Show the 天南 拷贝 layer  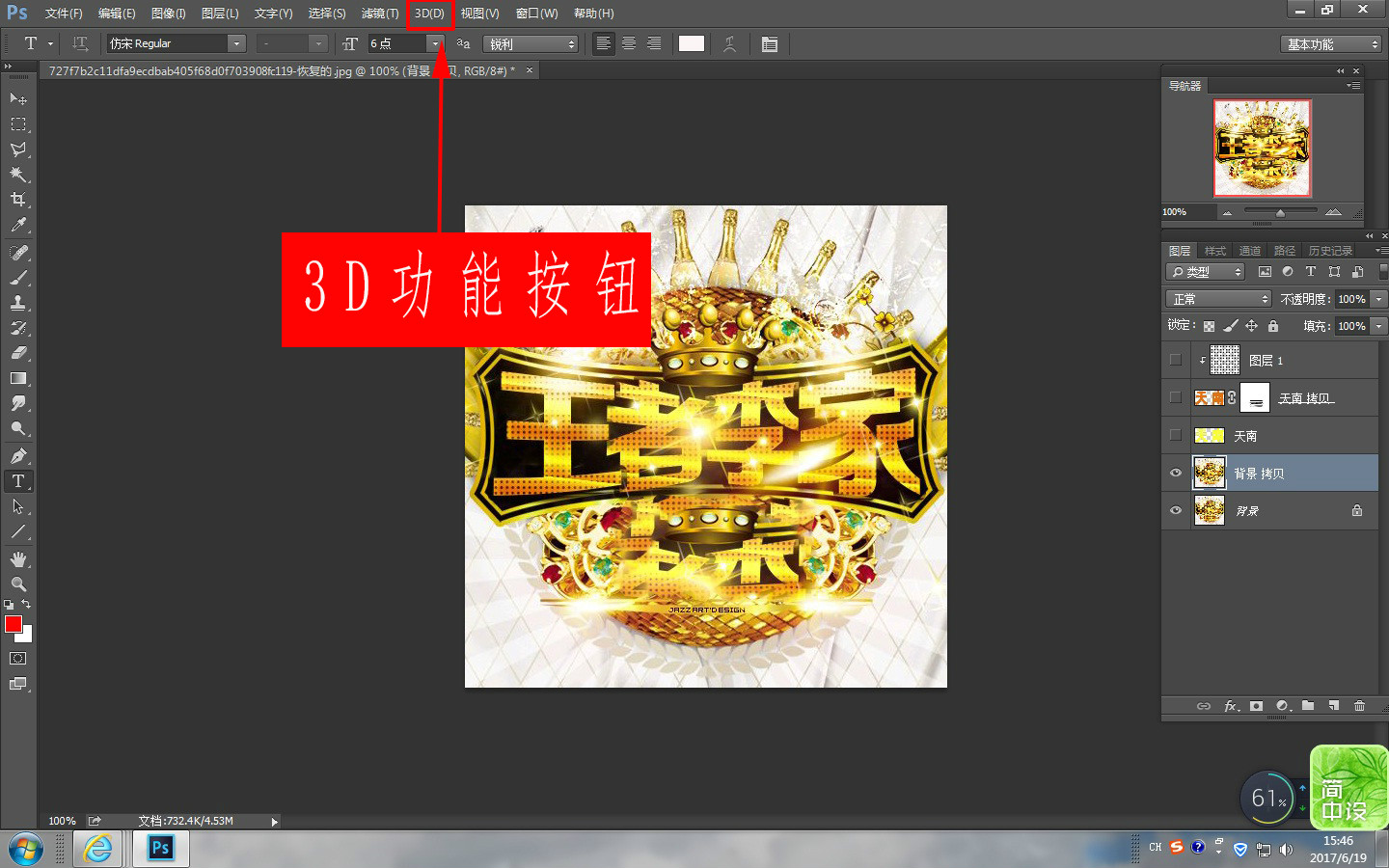pyautogui.click(x=1175, y=397)
